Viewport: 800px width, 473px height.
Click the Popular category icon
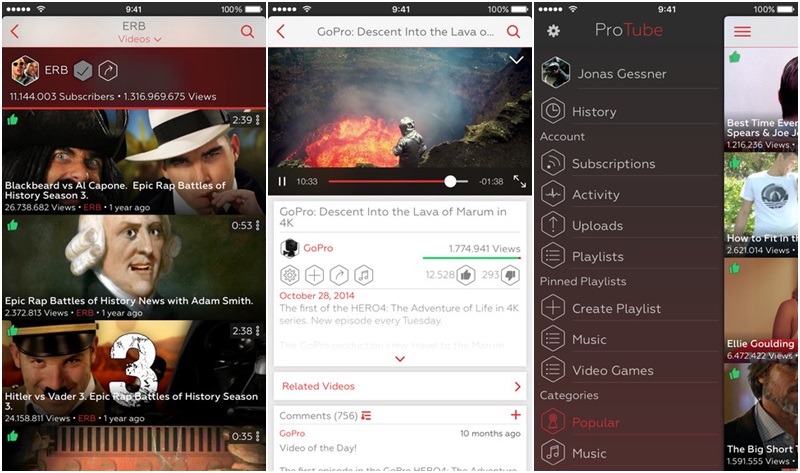tap(553, 421)
